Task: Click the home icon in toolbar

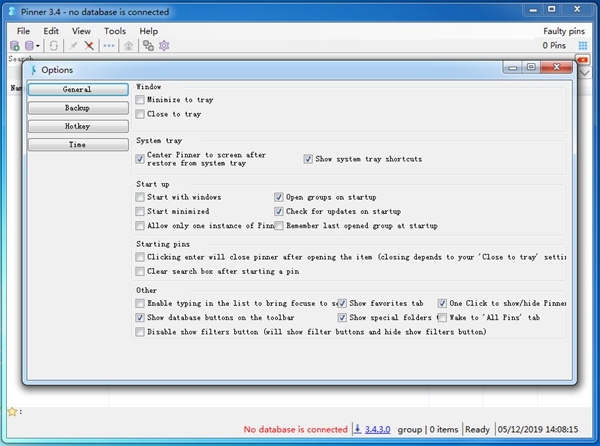Action: coord(129,46)
